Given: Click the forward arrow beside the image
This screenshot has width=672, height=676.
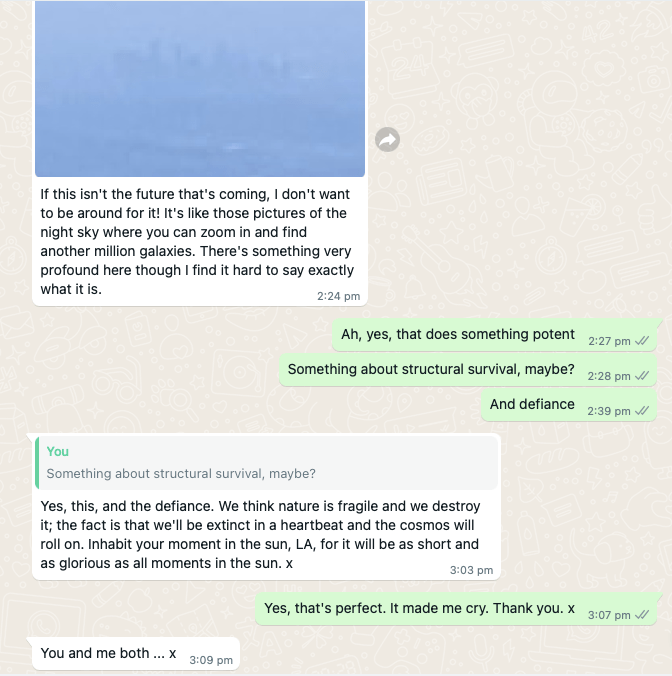Looking at the screenshot, I should click(x=387, y=140).
